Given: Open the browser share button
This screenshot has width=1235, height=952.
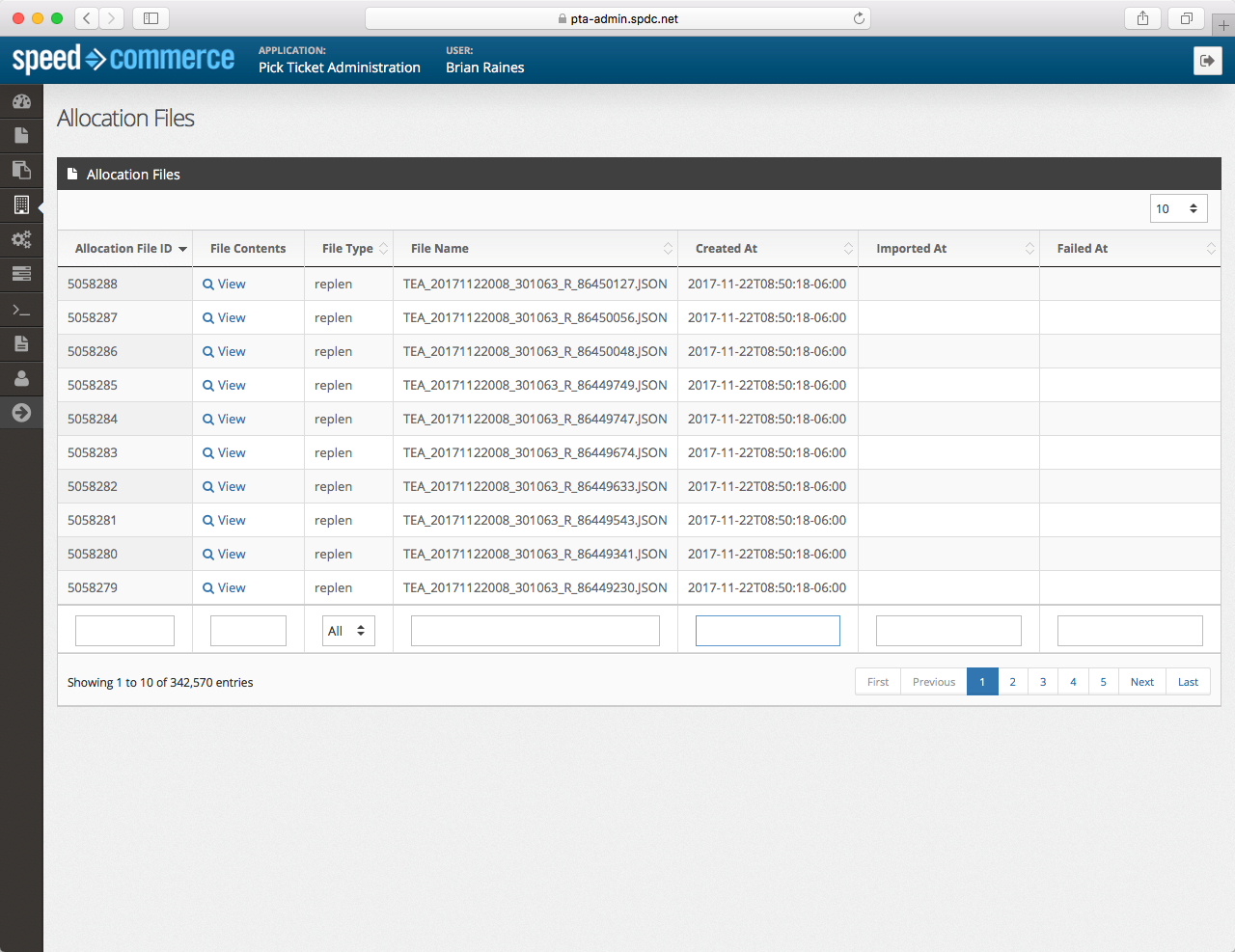Looking at the screenshot, I should point(1142,17).
